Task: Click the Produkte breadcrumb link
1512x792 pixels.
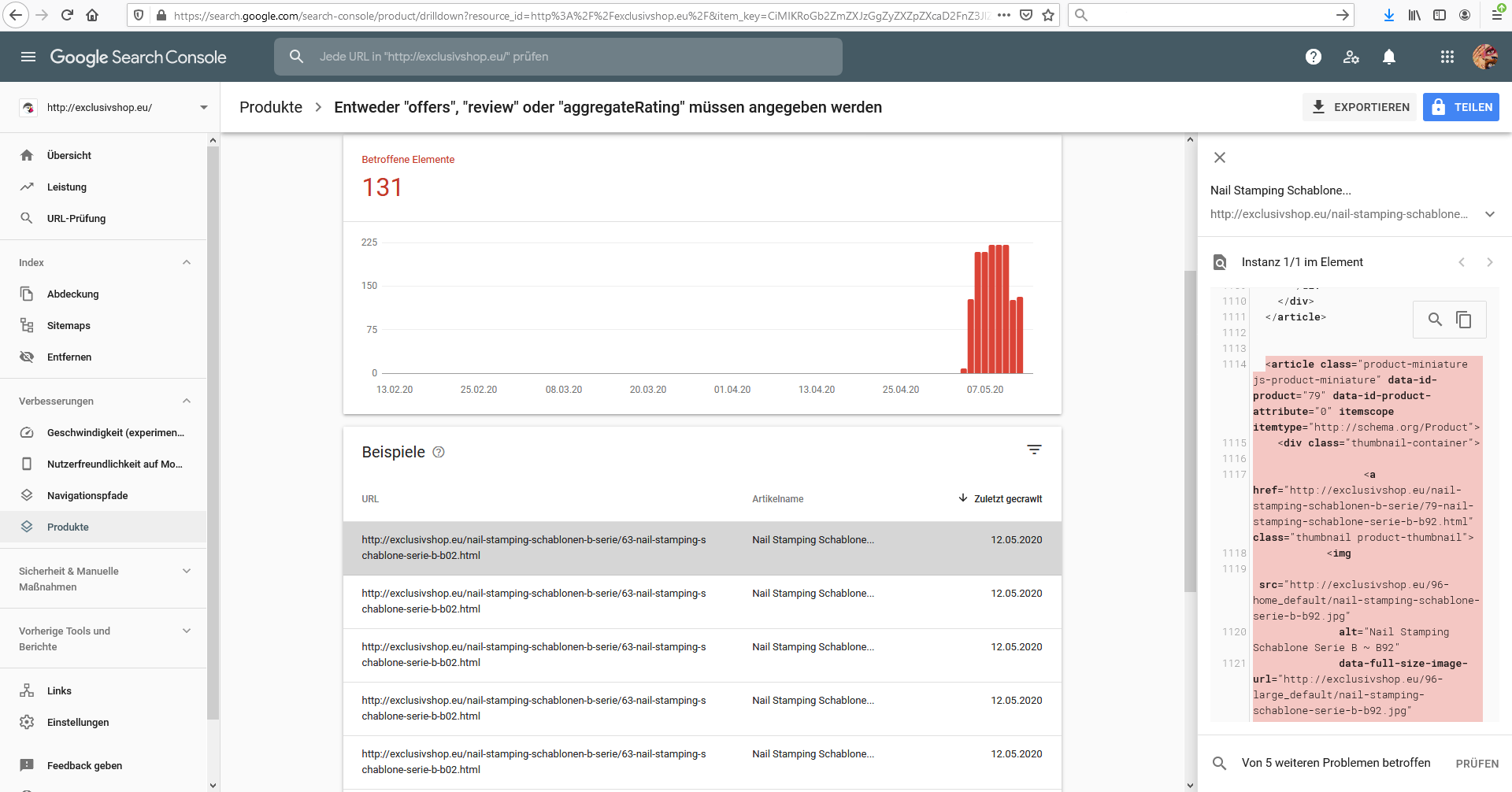Action: pyautogui.click(x=271, y=107)
